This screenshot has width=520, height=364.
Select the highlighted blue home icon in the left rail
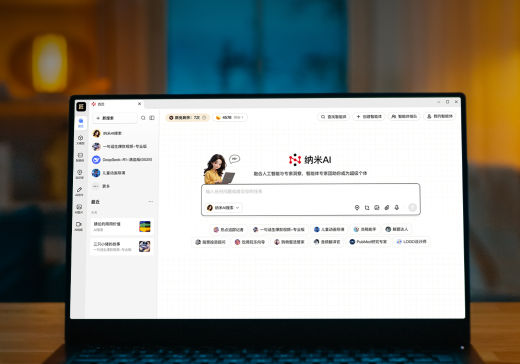(x=81, y=122)
